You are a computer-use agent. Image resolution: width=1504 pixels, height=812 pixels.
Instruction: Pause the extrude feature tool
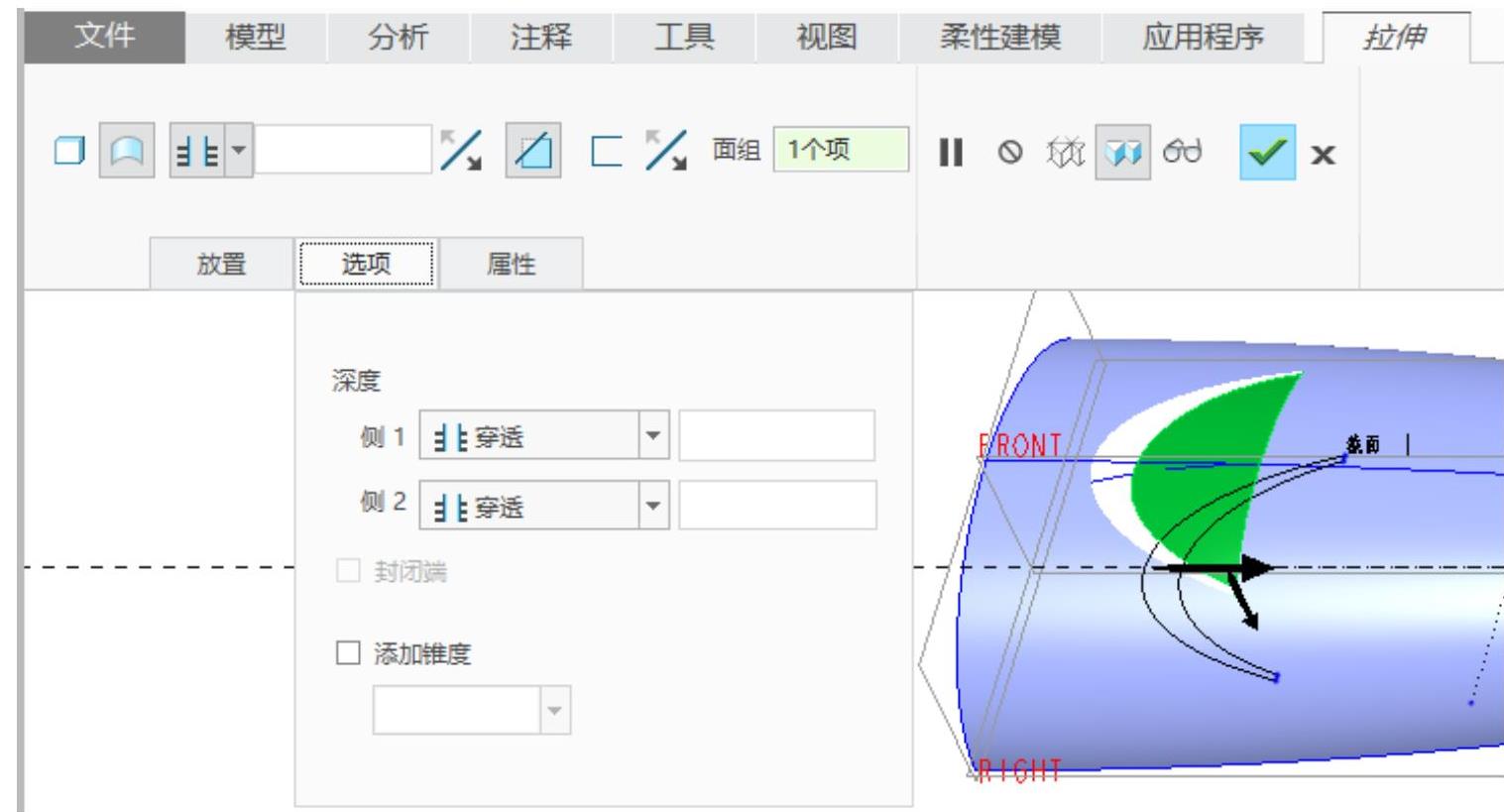[x=951, y=152]
